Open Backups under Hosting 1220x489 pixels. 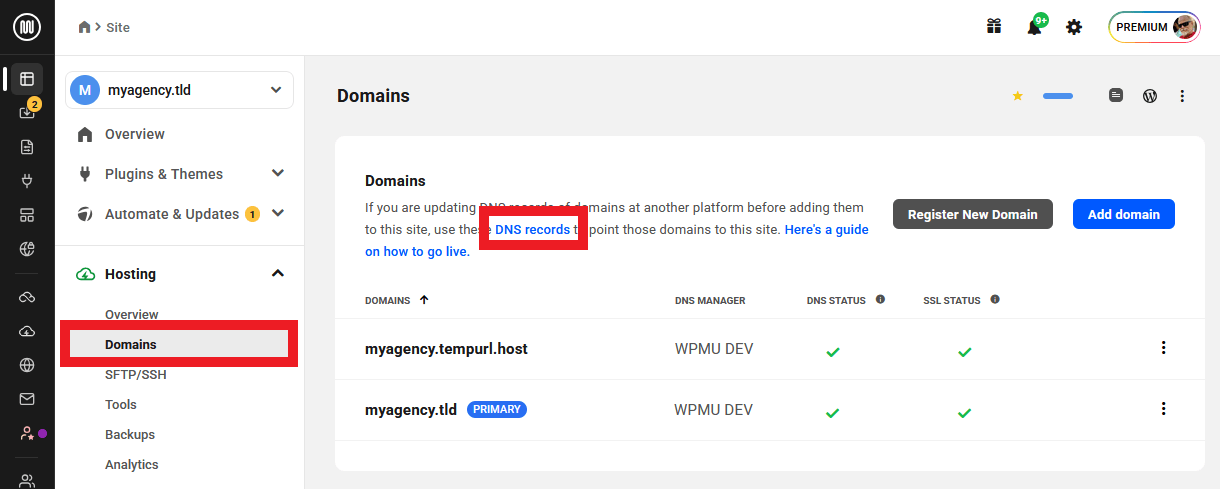point(130,435)
